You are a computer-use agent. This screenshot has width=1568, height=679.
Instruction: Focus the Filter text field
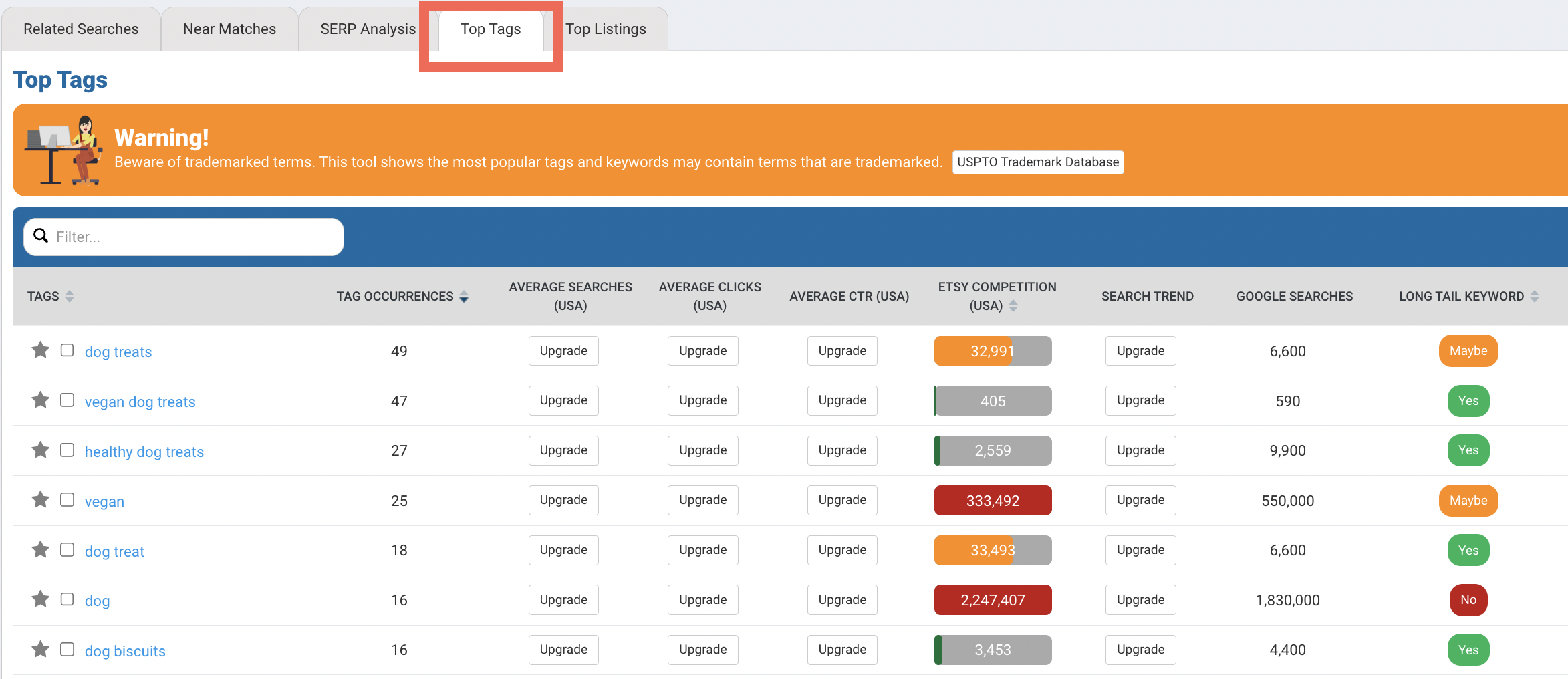point(184,237)
